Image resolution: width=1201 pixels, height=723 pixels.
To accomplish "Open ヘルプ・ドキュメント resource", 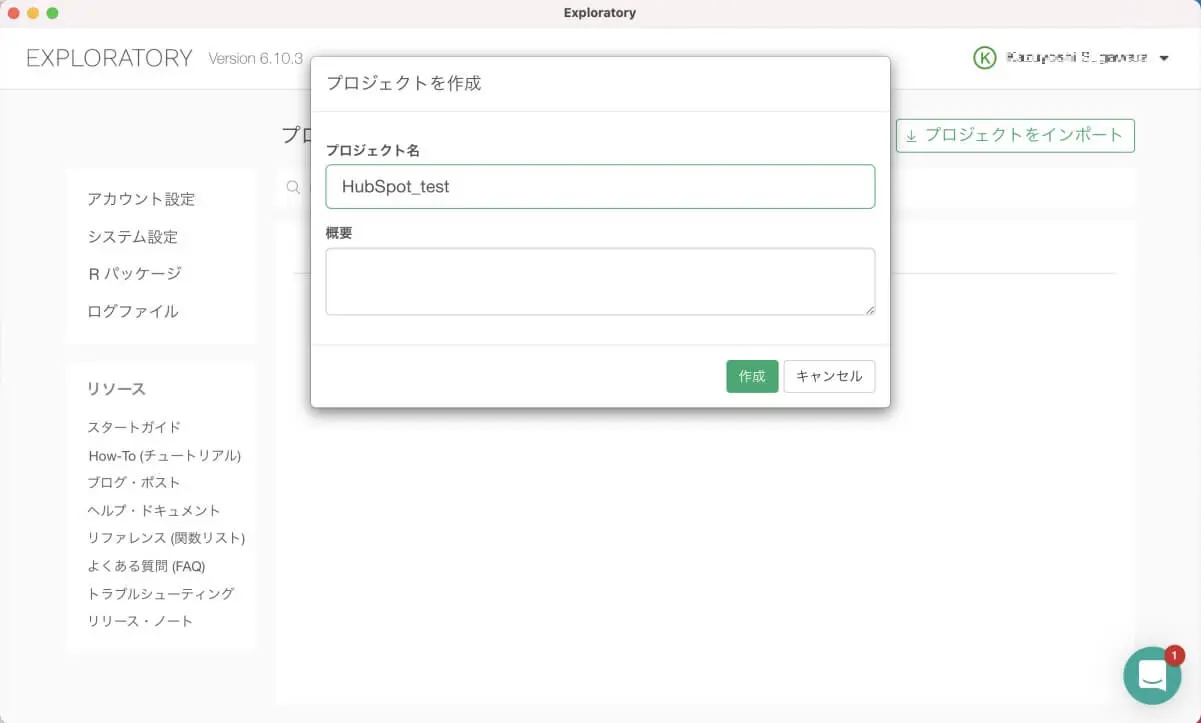I will pyautogui.click(x=154, y=511).
